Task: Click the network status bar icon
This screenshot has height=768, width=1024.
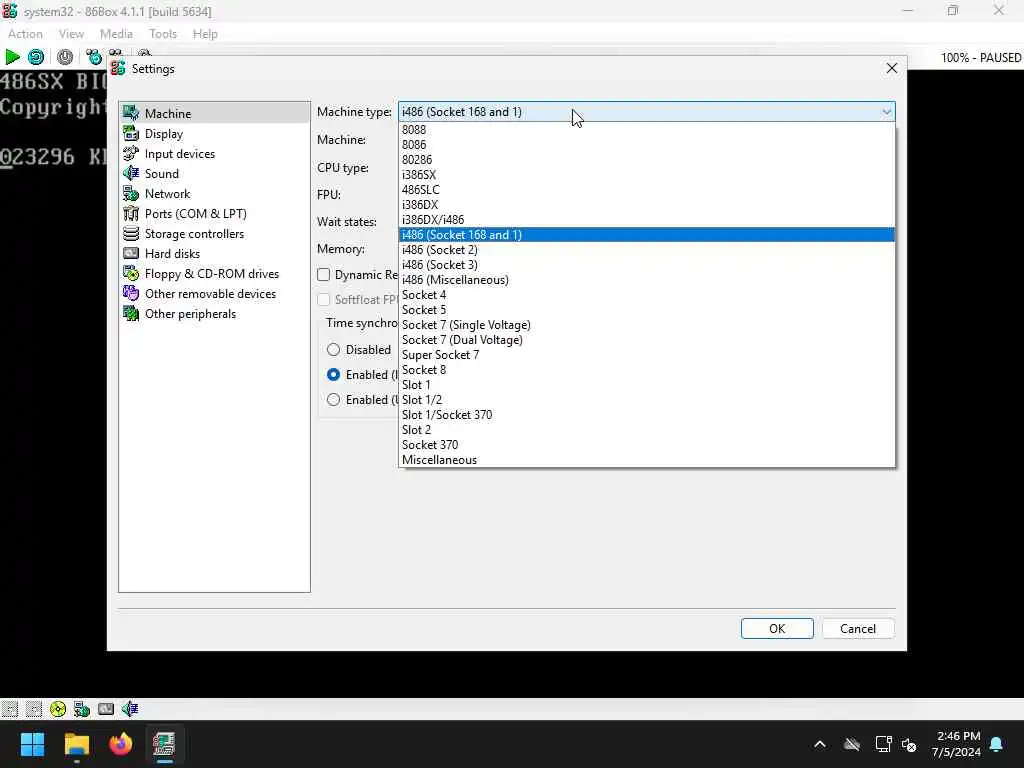Action: 82,709
